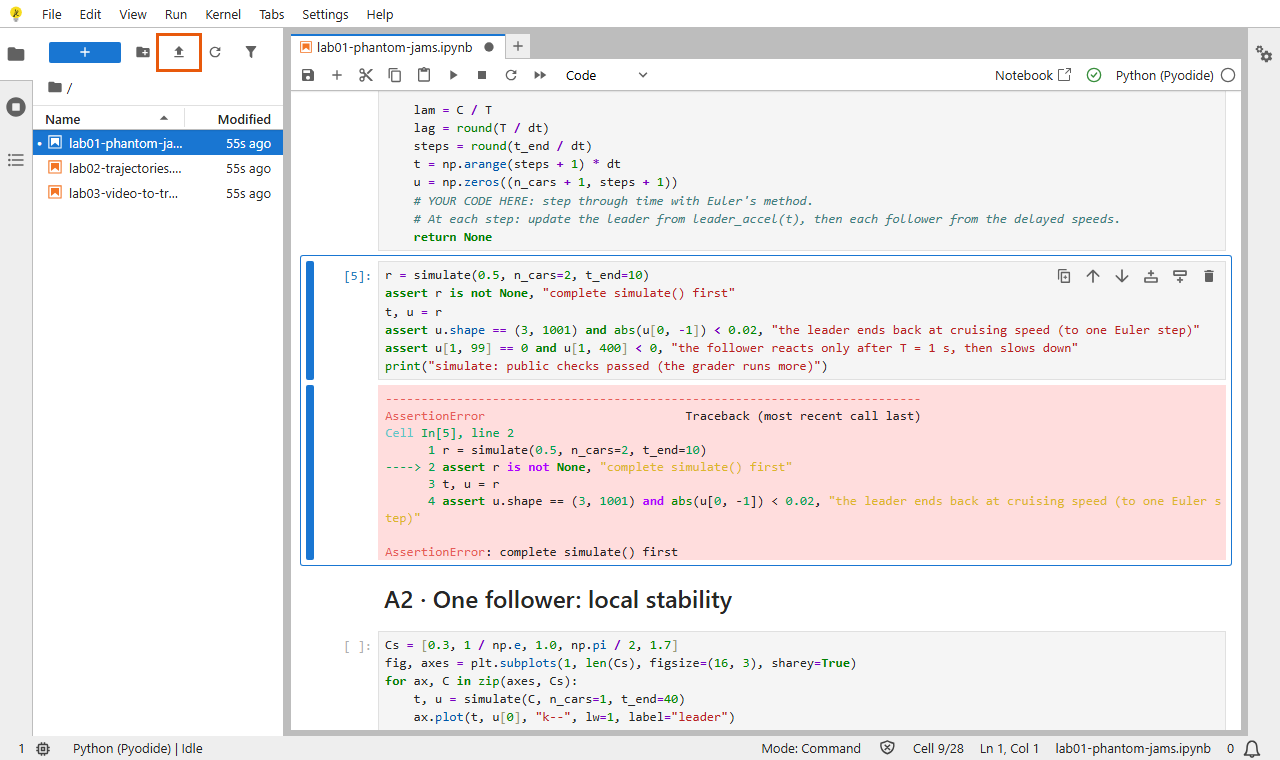
Task: Refresh the file browser
Action: tap(215, 52)
